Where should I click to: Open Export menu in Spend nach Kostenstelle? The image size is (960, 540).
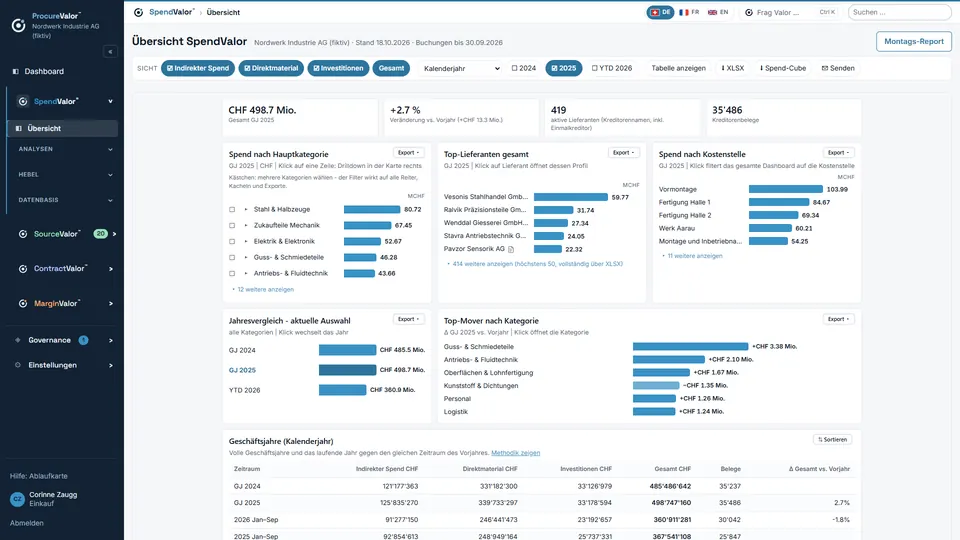click(838, 152)
